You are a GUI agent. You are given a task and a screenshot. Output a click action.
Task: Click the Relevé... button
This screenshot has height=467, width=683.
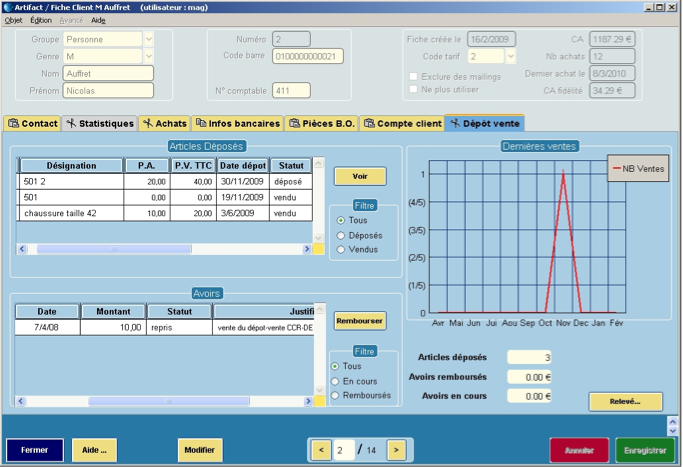626,401
